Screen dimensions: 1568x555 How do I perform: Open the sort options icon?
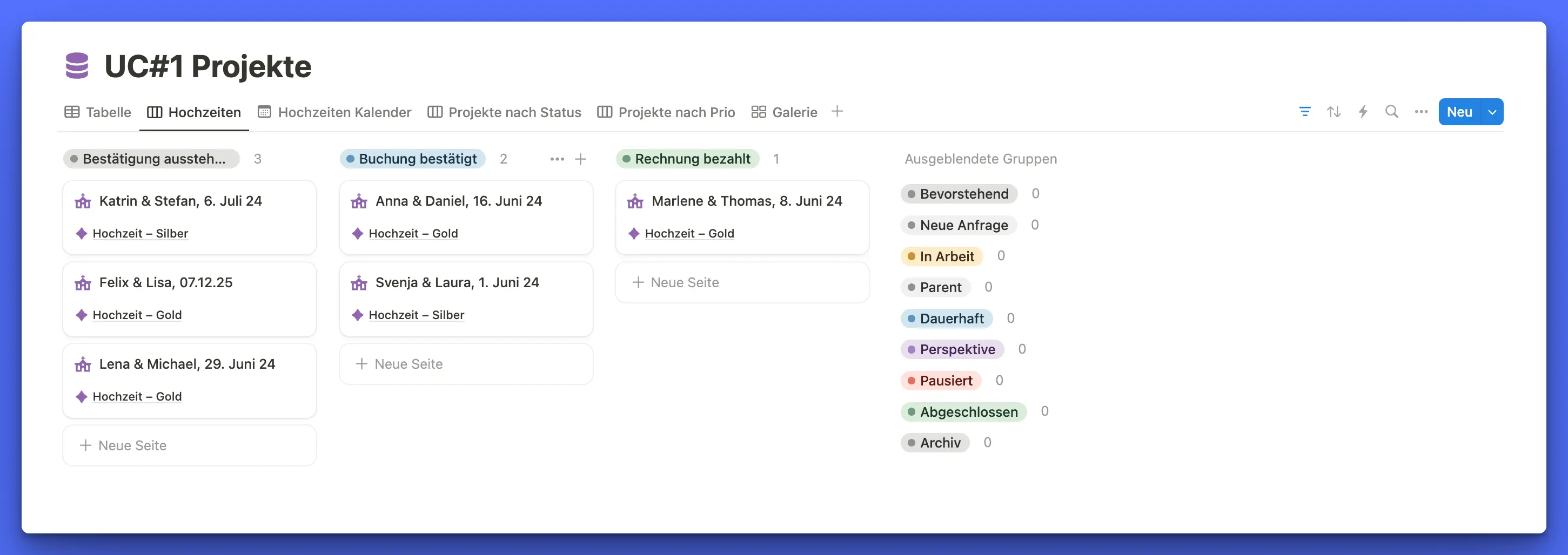pyautogui.click(x=1334, y=112)
